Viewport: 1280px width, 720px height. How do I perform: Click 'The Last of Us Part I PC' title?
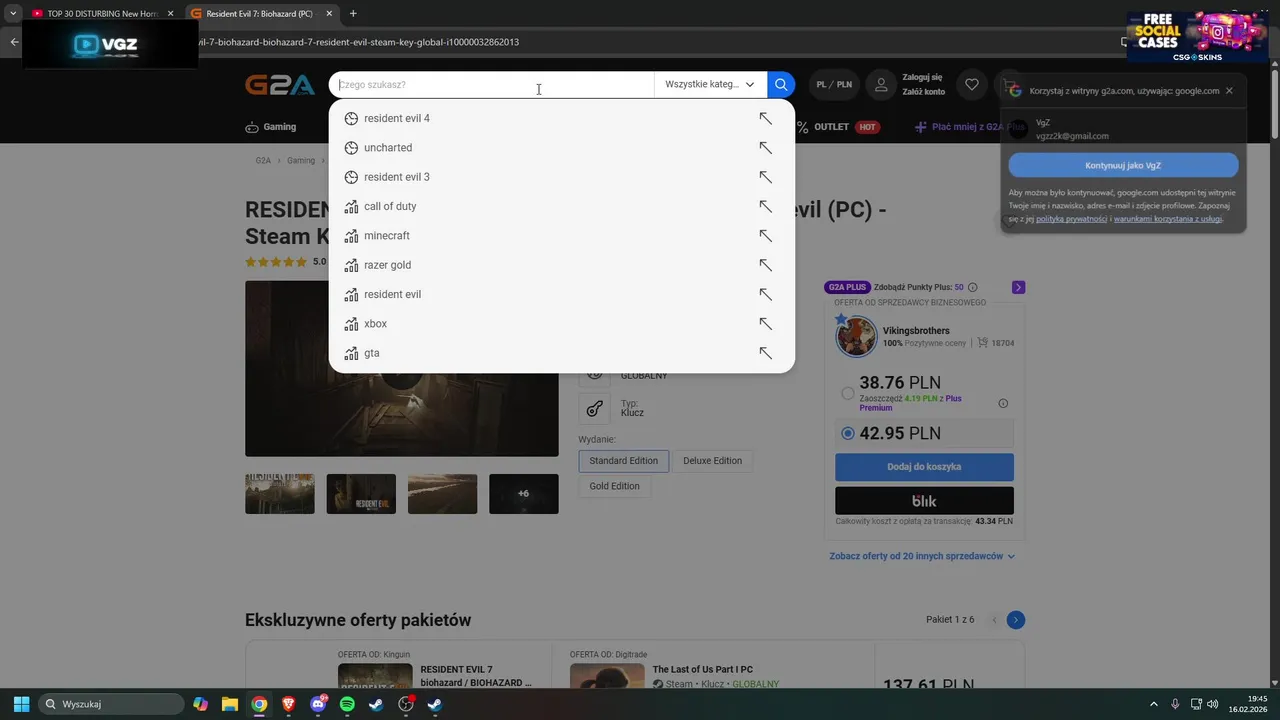click(702, 669)
